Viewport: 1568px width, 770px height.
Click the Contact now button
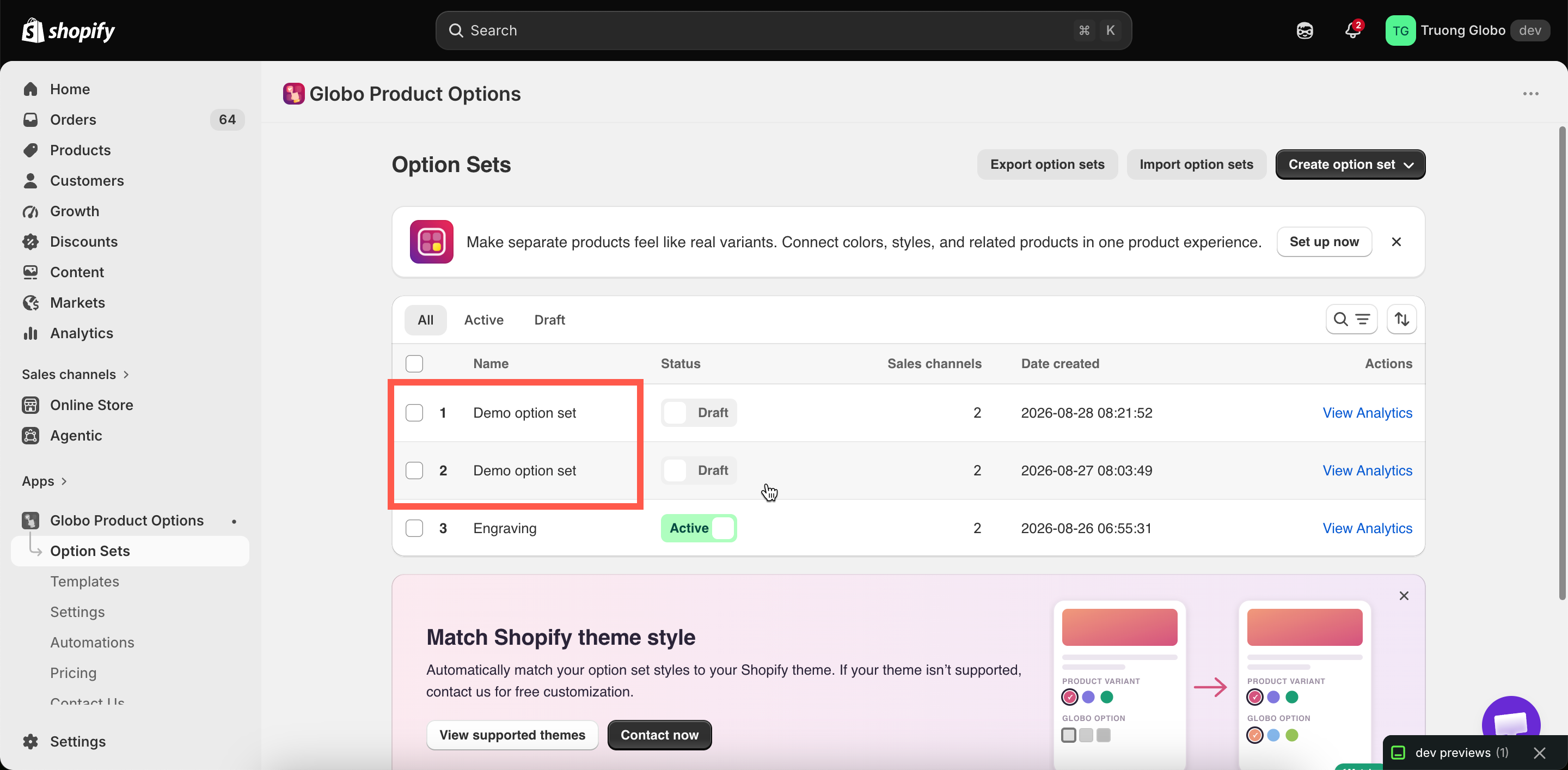tap(659, 735)
